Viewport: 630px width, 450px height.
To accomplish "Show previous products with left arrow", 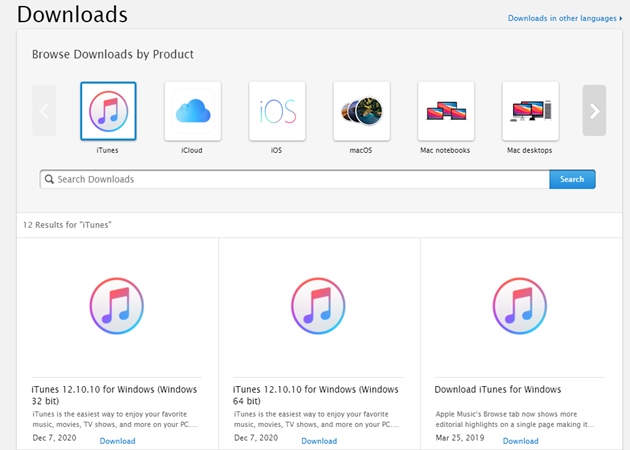I will click(x=44, y=110).
